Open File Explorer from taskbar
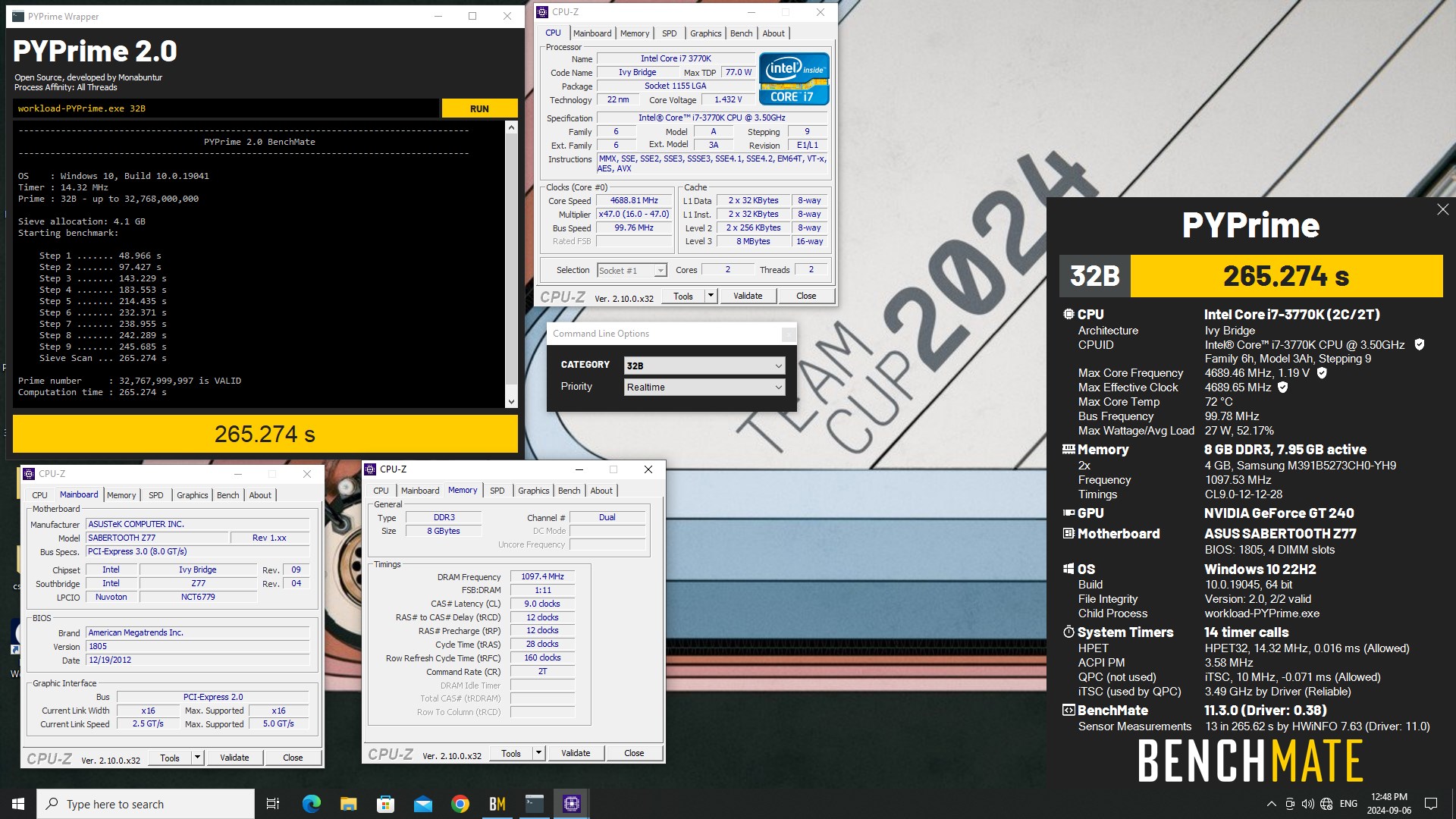 tap(348, 804)
